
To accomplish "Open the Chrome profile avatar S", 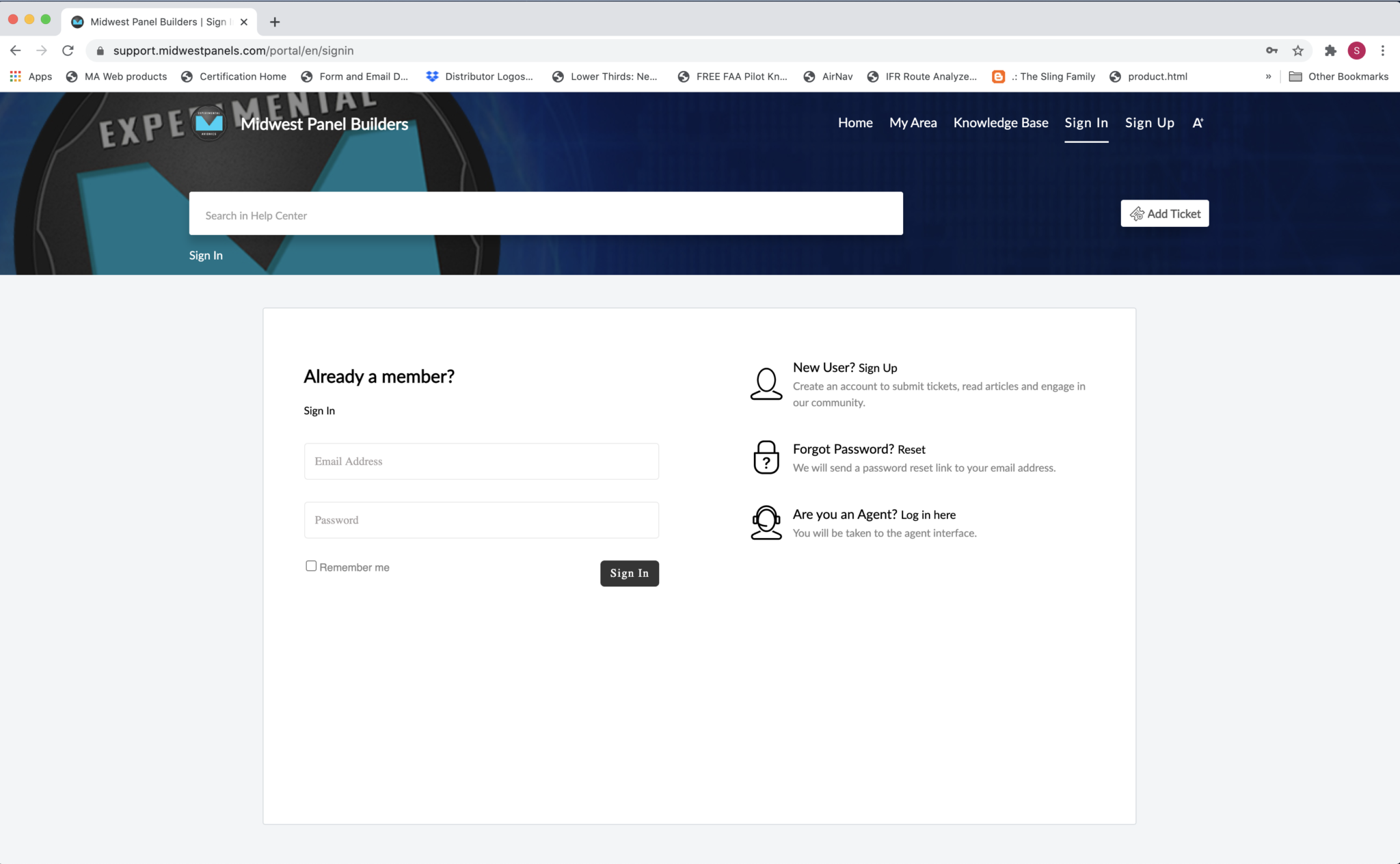I will 1356,51.
